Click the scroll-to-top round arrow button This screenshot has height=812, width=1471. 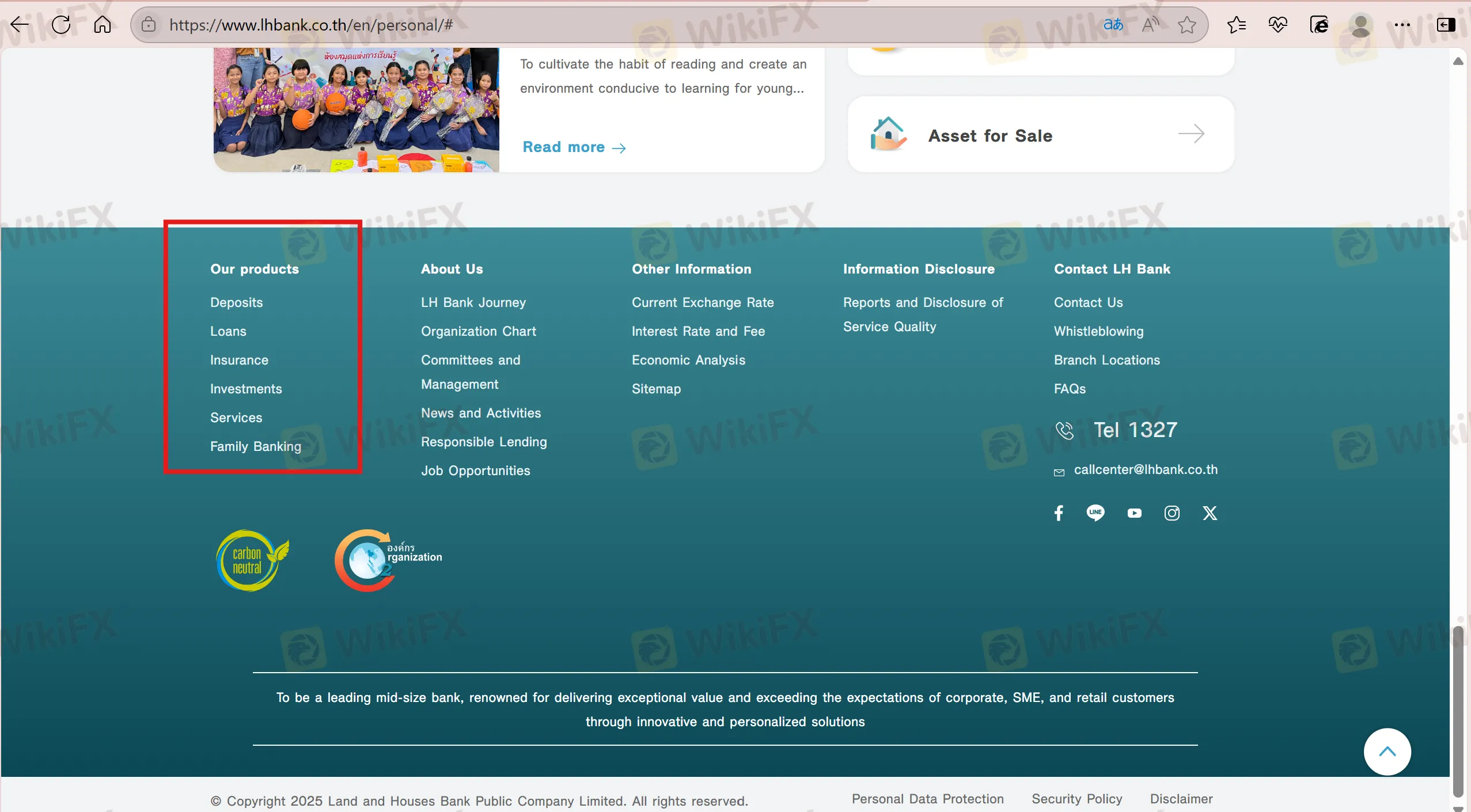(x=1387, y=752)
